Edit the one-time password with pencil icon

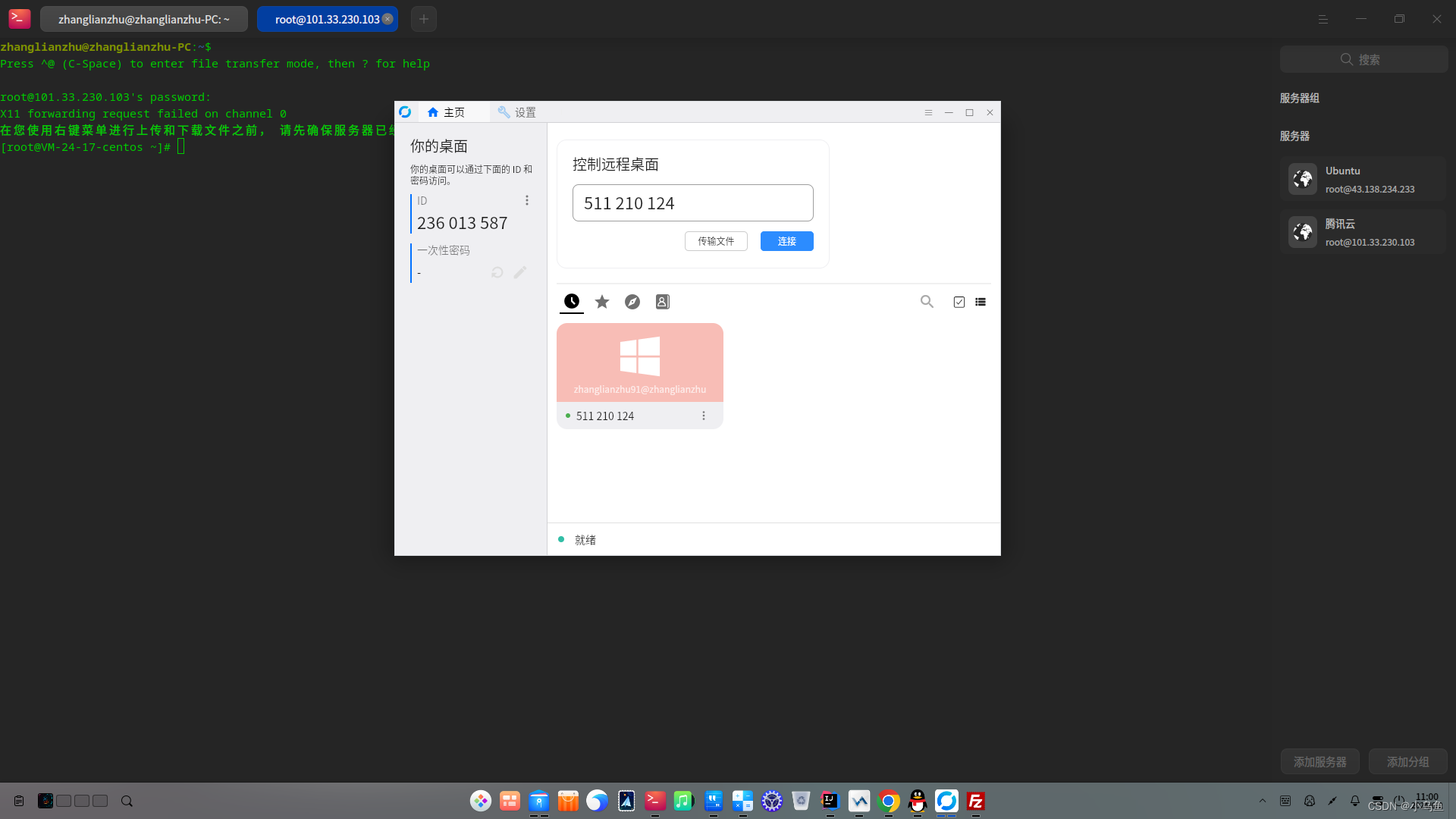[x=520, y=272]
